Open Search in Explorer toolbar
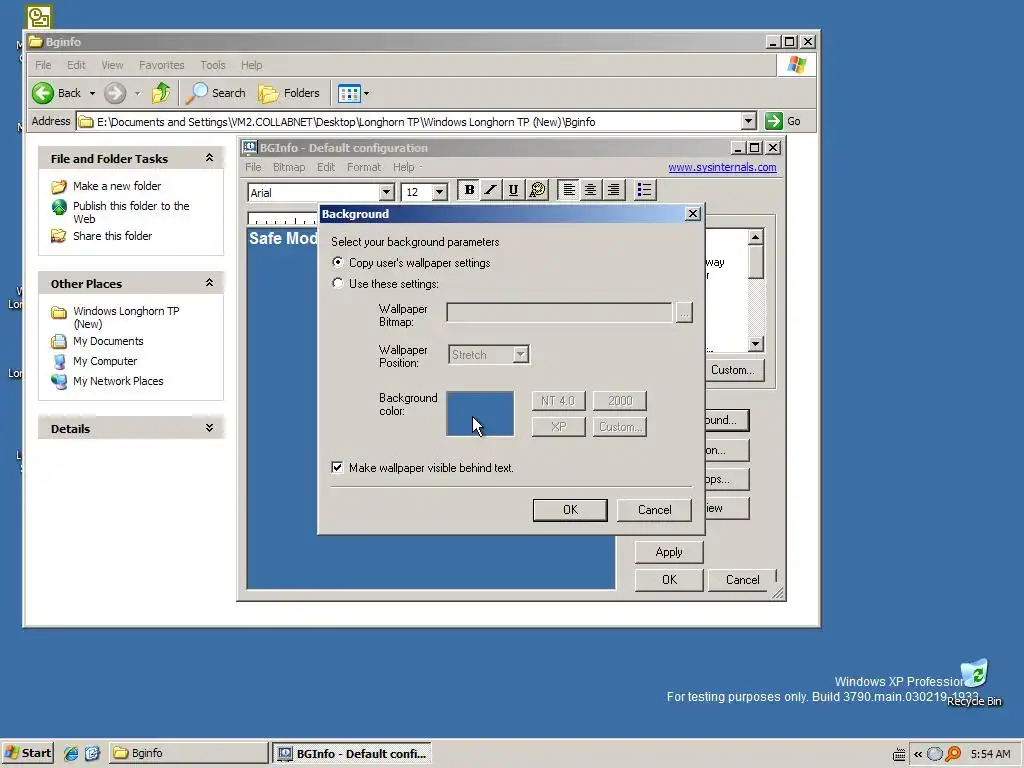The width and height of the screenshot is (1024, 768). click(216, 93)
